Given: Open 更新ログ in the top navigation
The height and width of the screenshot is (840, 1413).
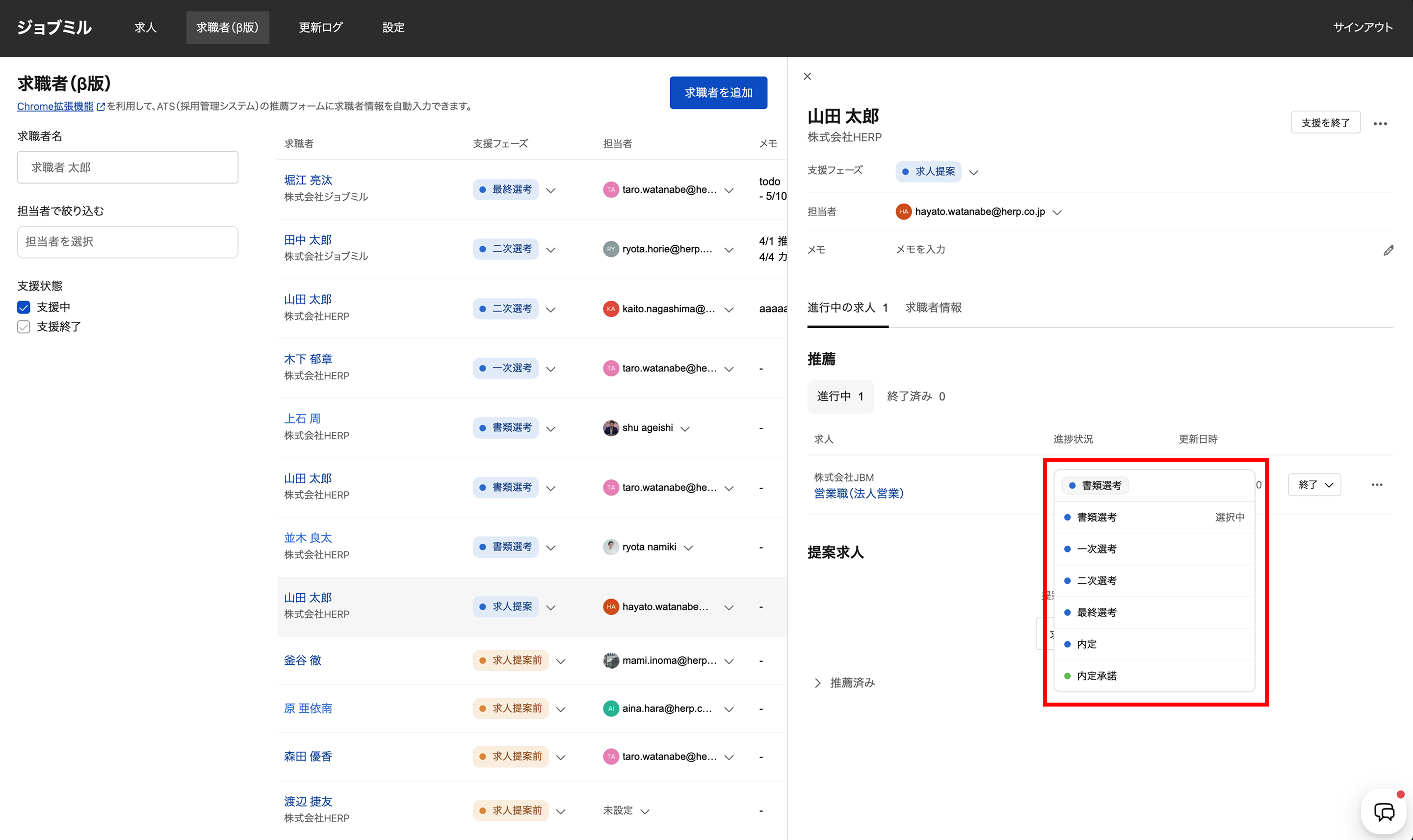Looking at the screenshot, I should coord(321,27).
